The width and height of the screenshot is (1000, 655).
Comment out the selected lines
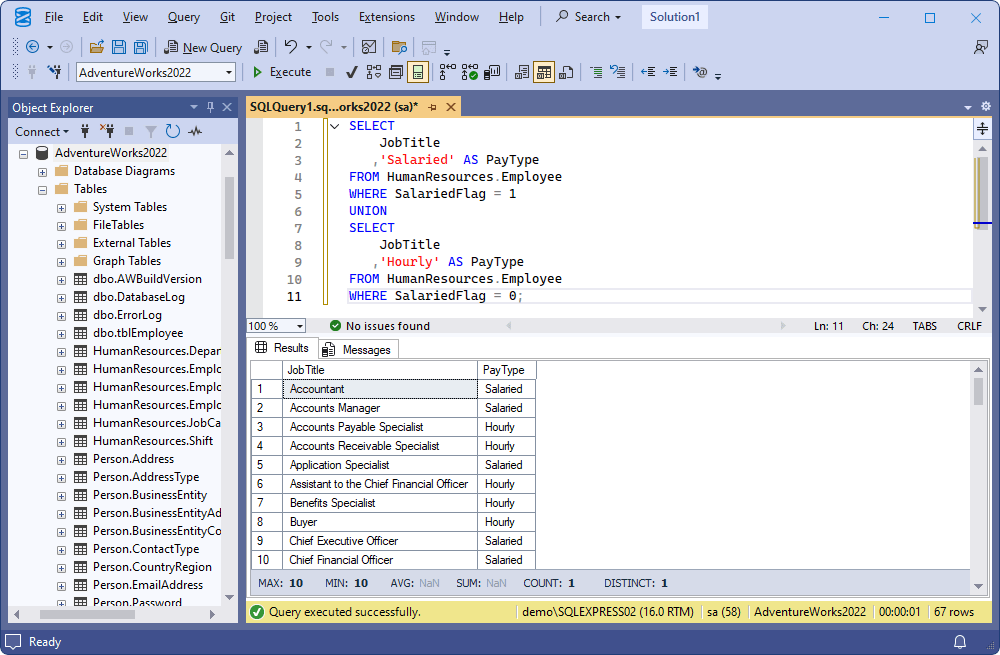(596, 72)
